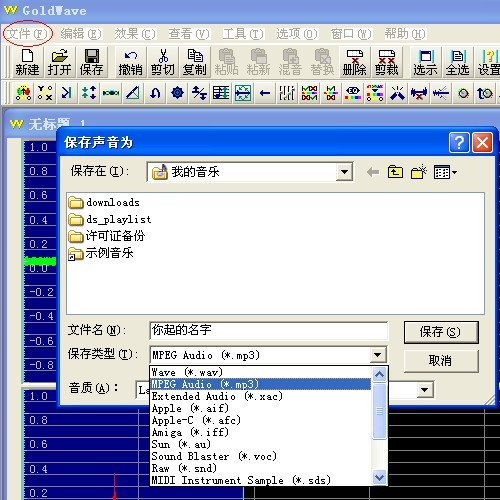Select the downloads folder
Image resolution: width=500 pixels, height=500 pixels.
click(104, 202)
